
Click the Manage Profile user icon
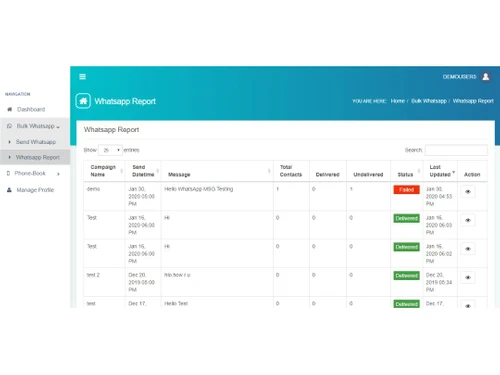pos(9,190)
